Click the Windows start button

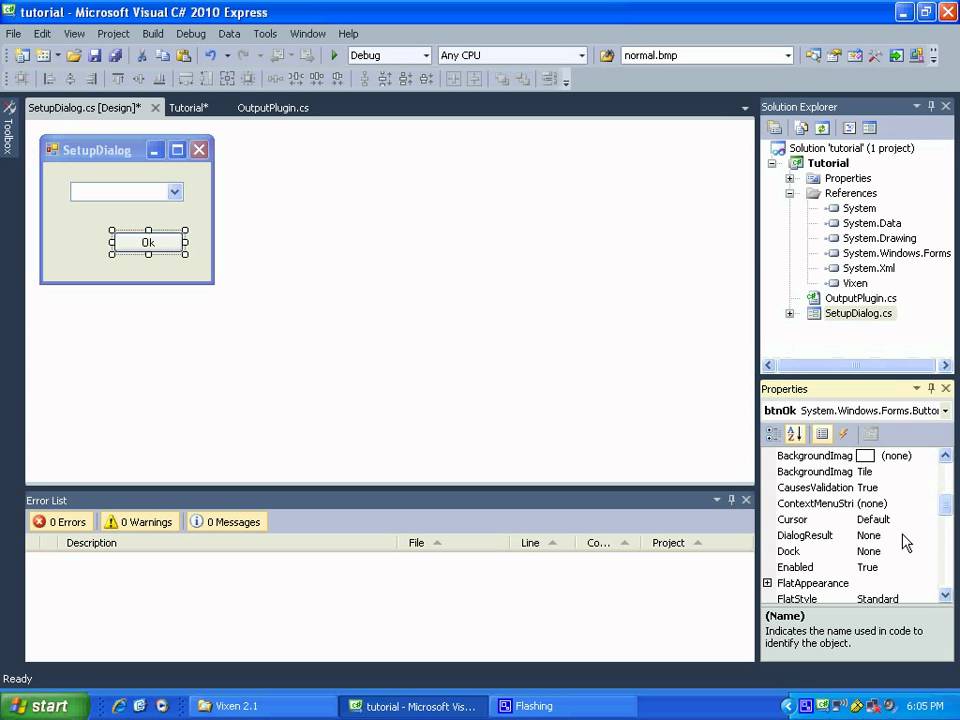[x=44, y=706]
